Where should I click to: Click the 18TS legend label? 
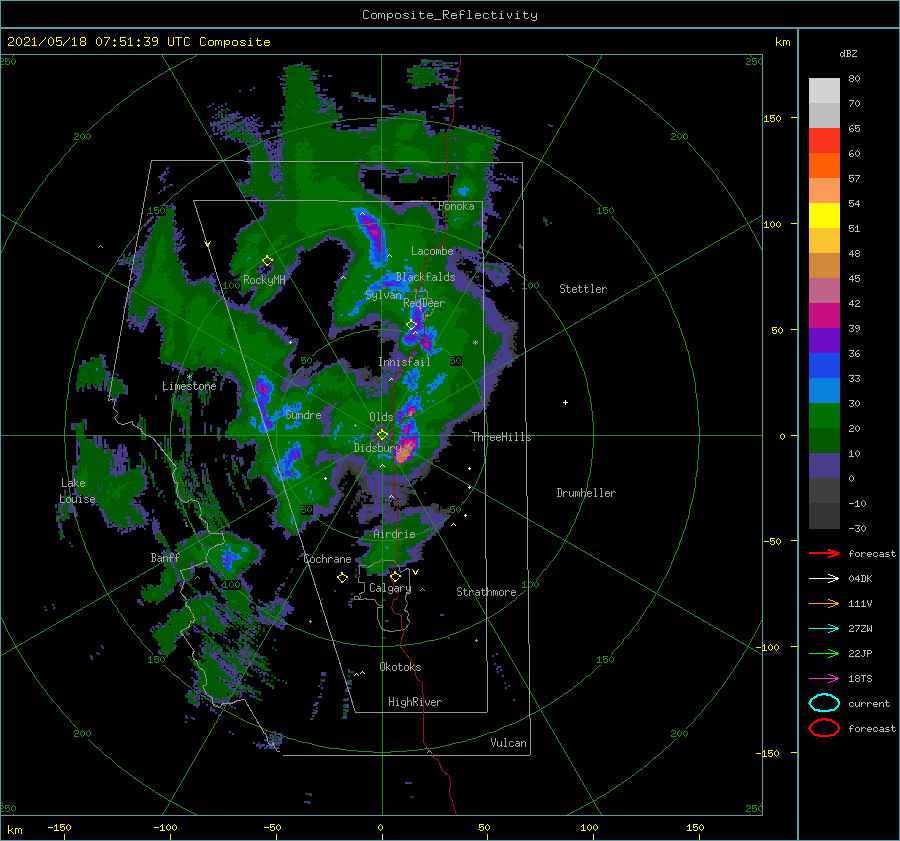click(860, 679)
